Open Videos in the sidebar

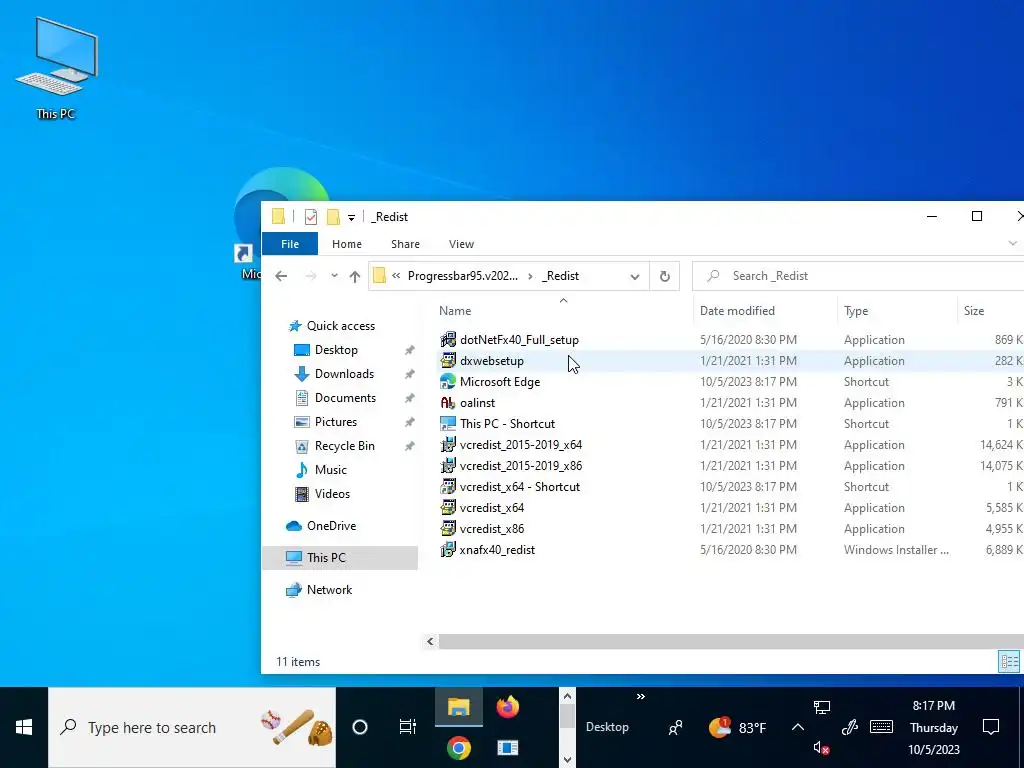(x=332, y=494)
